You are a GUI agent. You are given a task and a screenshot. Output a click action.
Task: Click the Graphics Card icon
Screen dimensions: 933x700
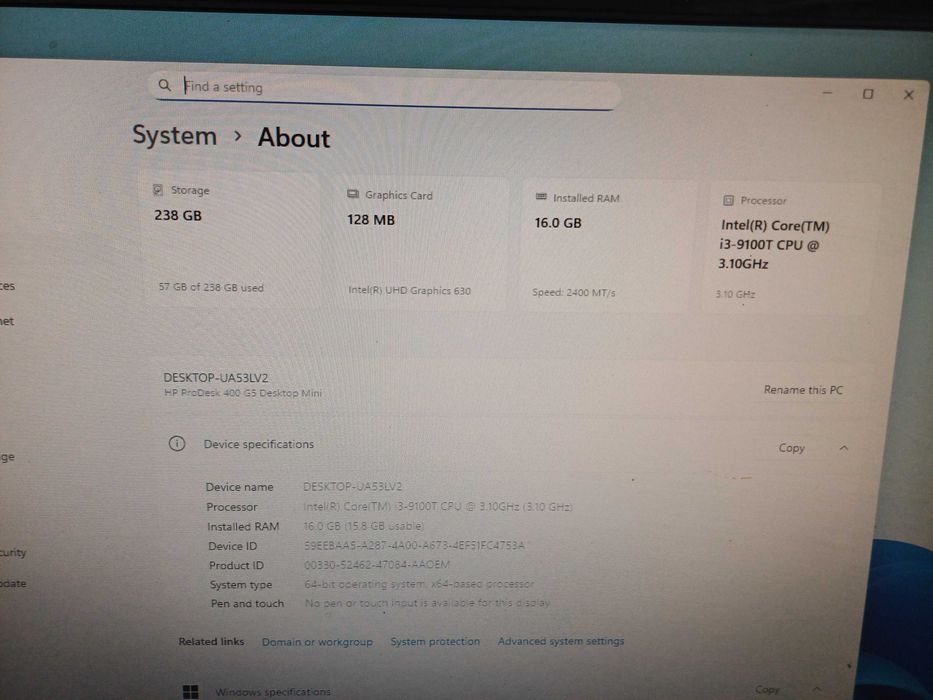(x=353, y=194)
